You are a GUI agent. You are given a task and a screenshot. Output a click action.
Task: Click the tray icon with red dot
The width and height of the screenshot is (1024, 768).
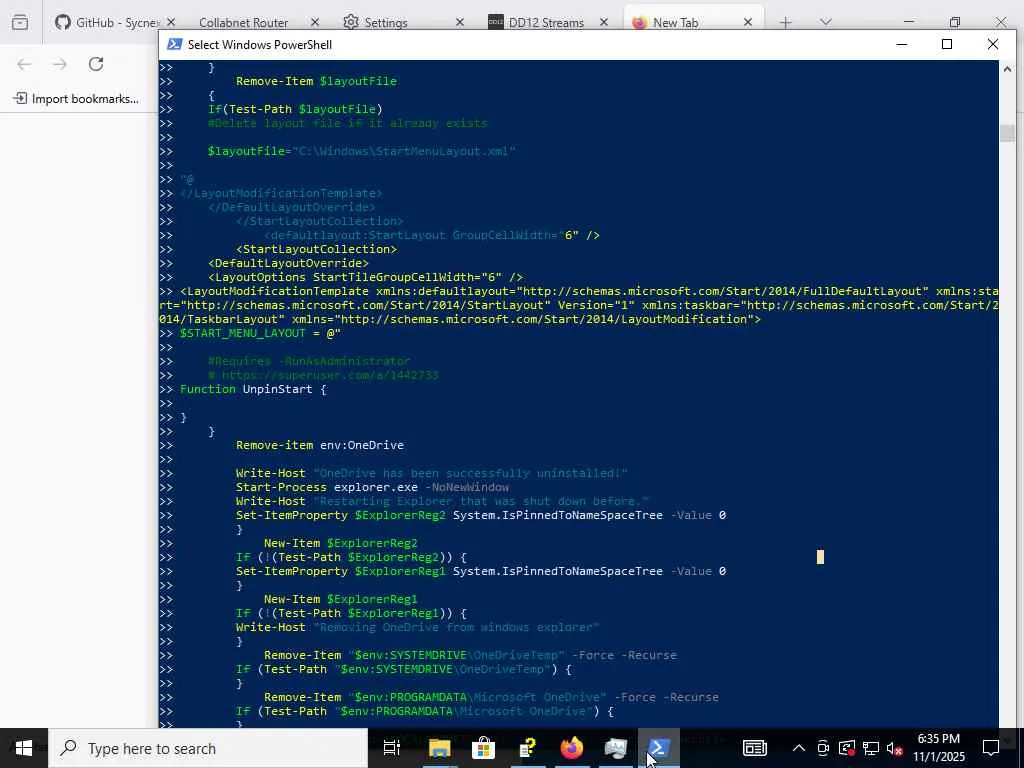tap(847, 748)
